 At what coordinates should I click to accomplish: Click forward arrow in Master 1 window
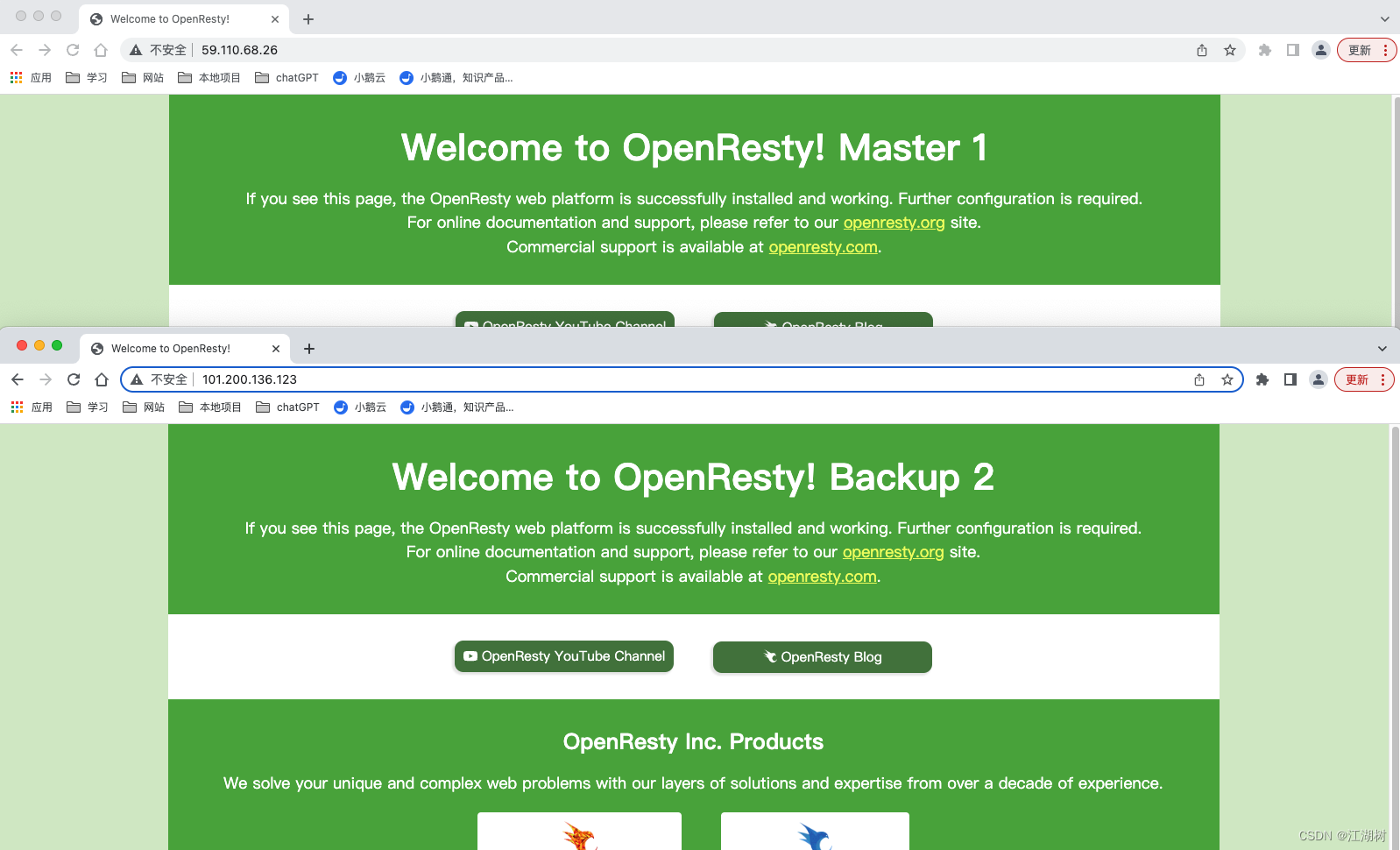tap(45, 50)
